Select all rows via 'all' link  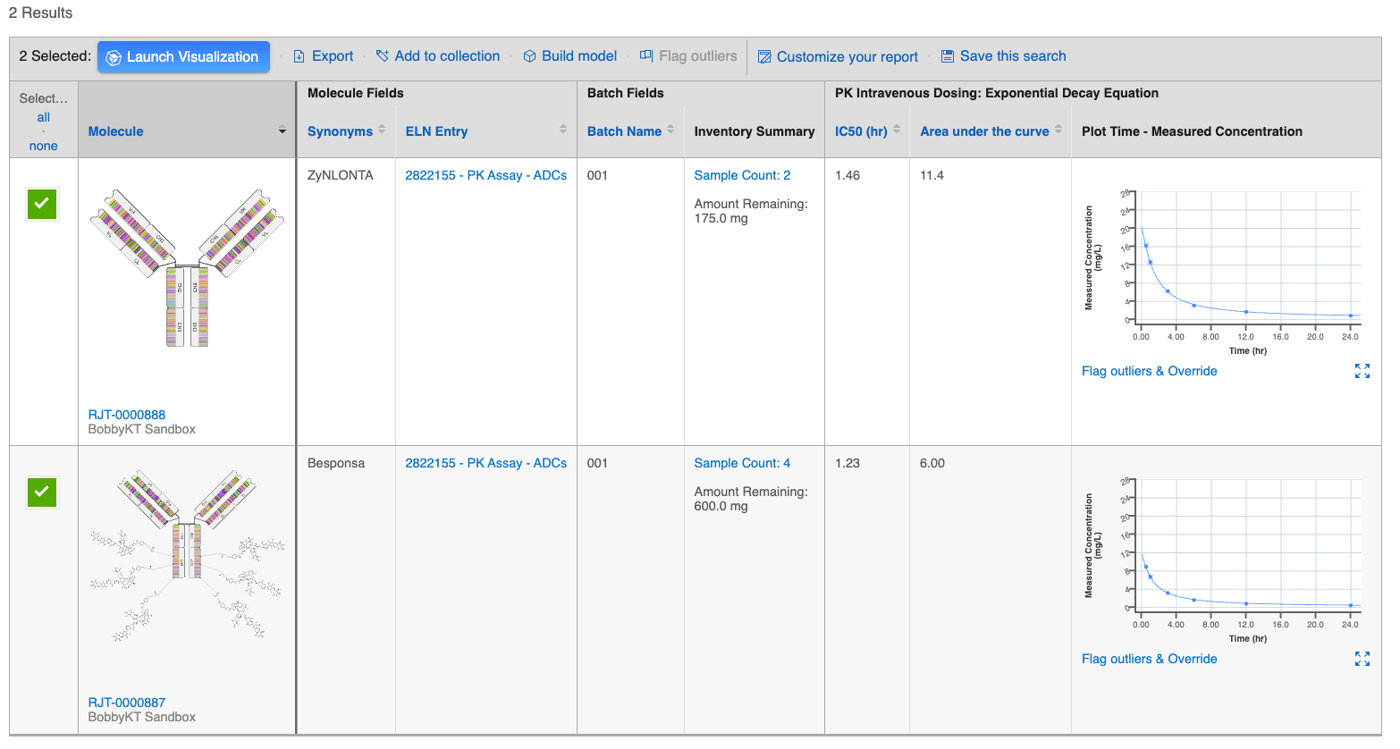click(43, 117)
